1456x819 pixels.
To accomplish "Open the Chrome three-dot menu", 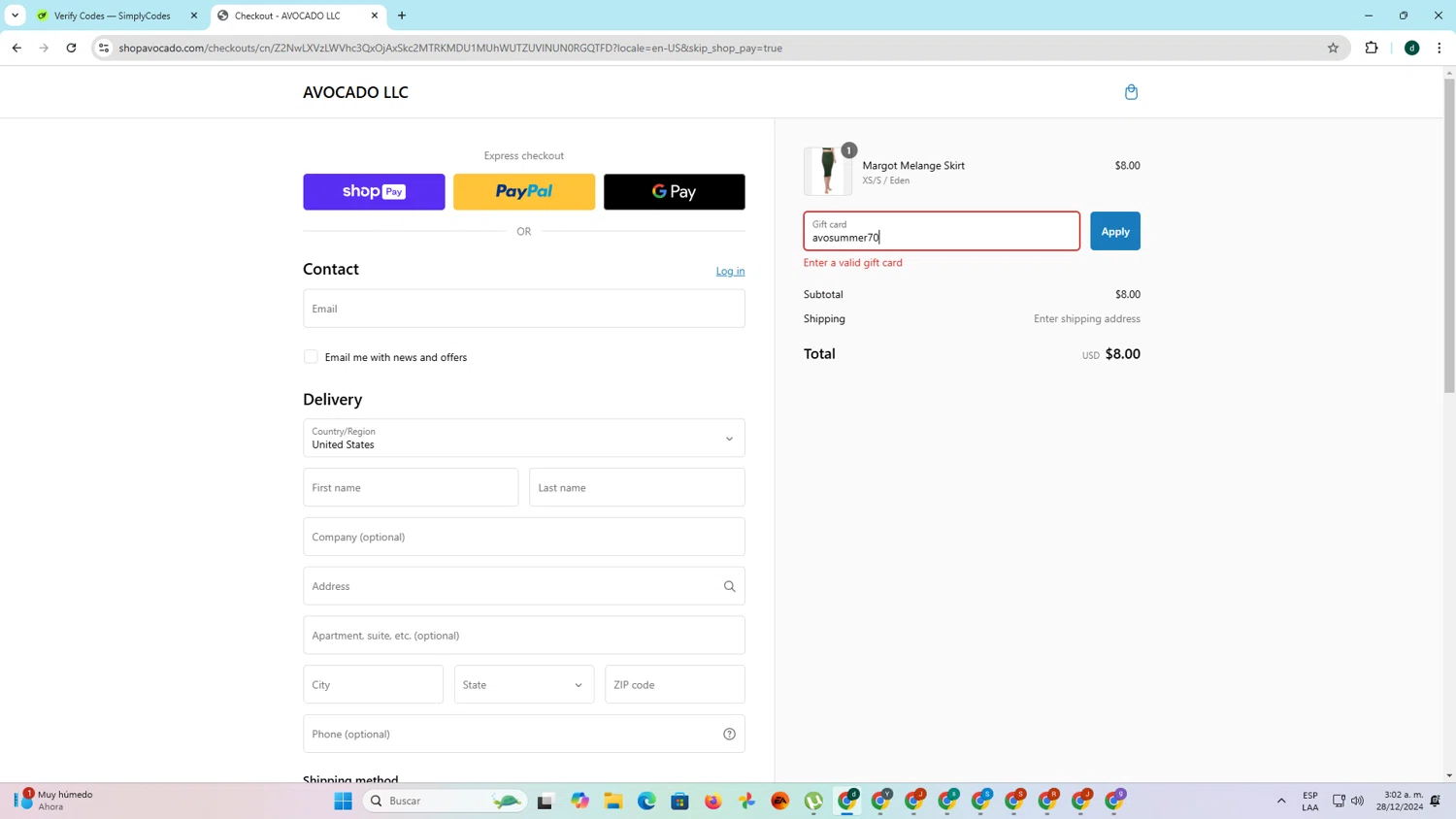I will [x=1439, y=48].
